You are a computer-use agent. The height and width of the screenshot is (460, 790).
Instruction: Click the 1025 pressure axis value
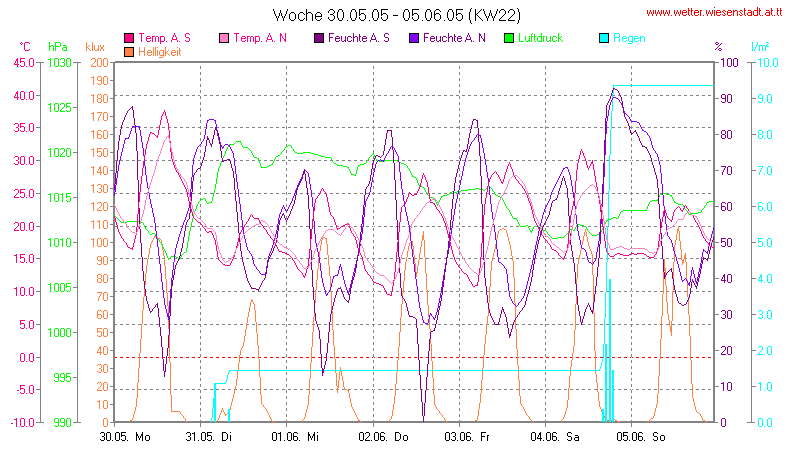click(x=59, y=108)
